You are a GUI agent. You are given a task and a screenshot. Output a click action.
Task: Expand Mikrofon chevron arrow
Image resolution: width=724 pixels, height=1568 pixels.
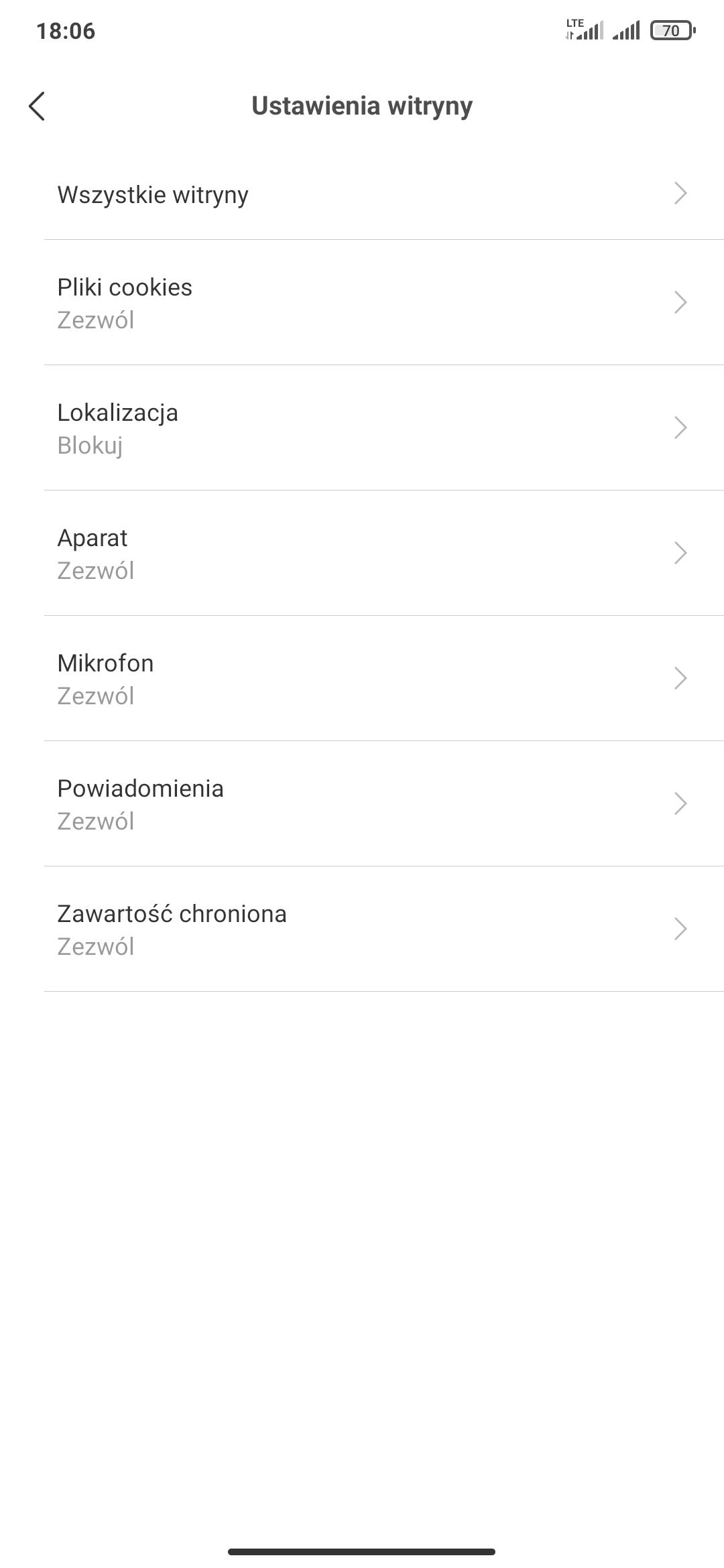tap(680, 678)
